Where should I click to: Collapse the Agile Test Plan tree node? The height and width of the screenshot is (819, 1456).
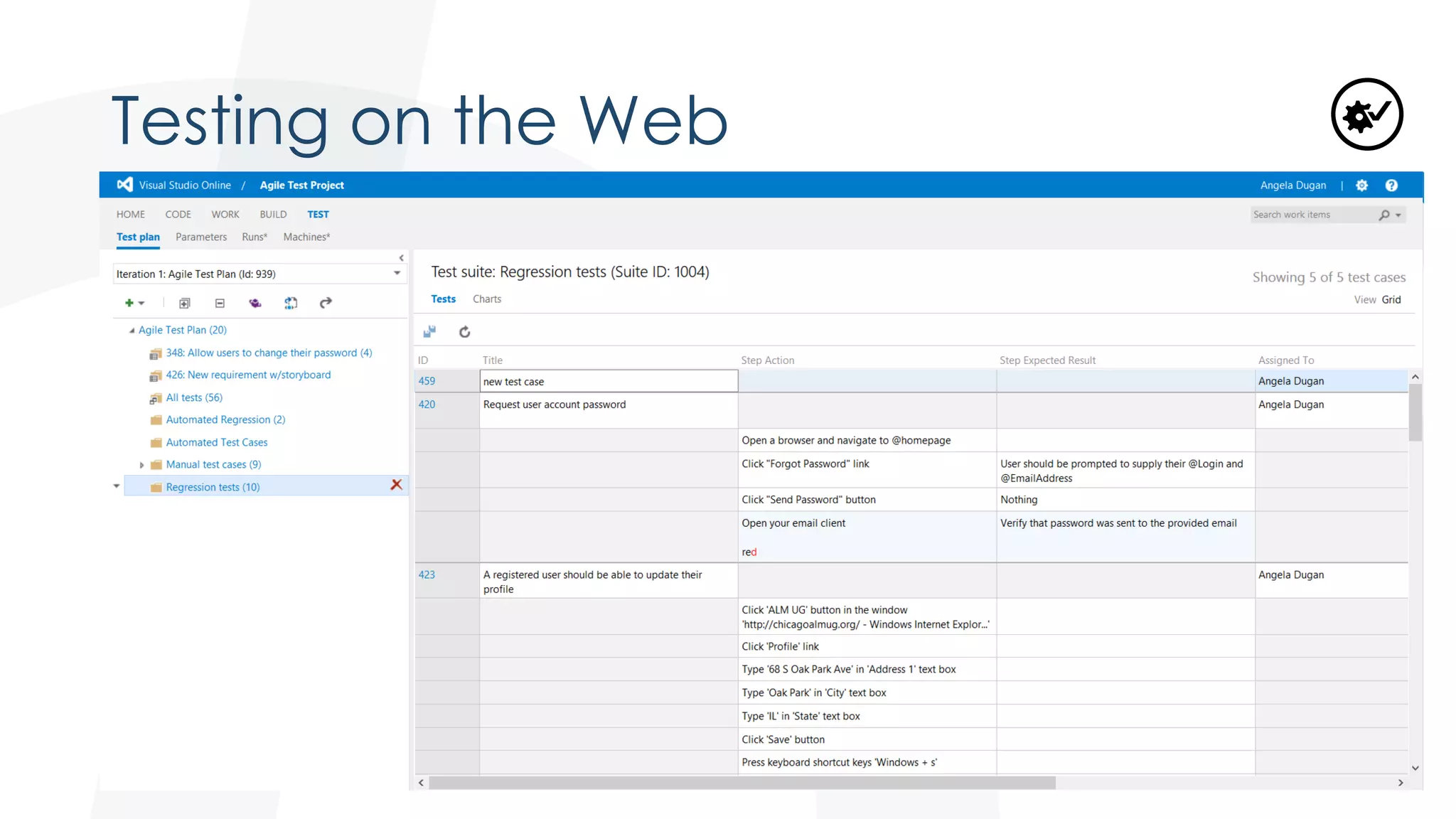(x=132, y=331)
